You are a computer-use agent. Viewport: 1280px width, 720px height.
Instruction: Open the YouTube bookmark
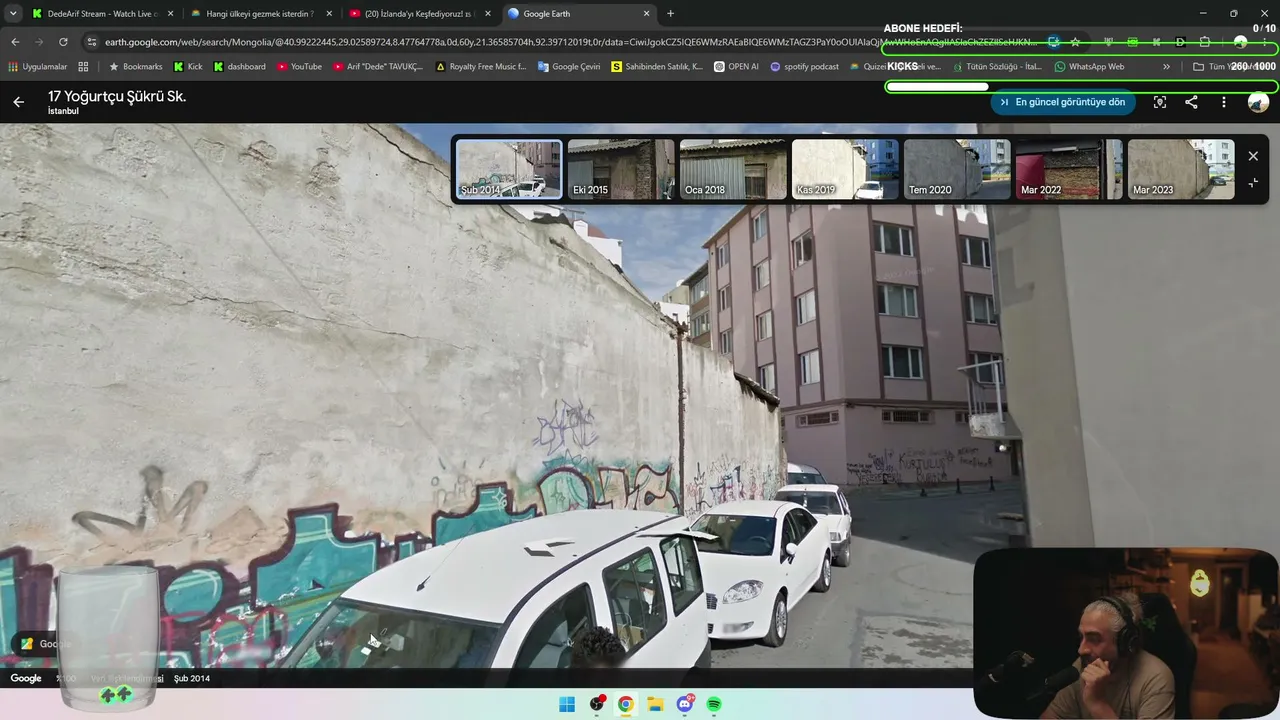point(299,67)
